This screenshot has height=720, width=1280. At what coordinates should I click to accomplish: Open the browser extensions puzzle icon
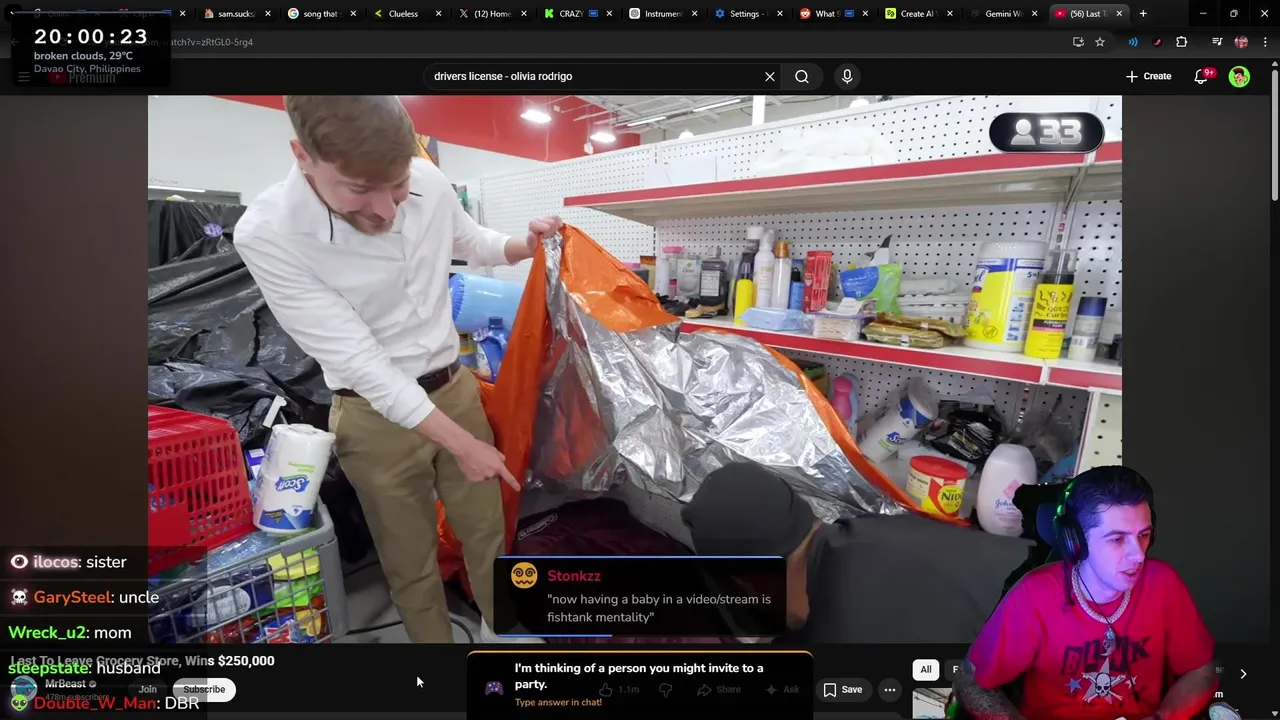(1181, 42)
